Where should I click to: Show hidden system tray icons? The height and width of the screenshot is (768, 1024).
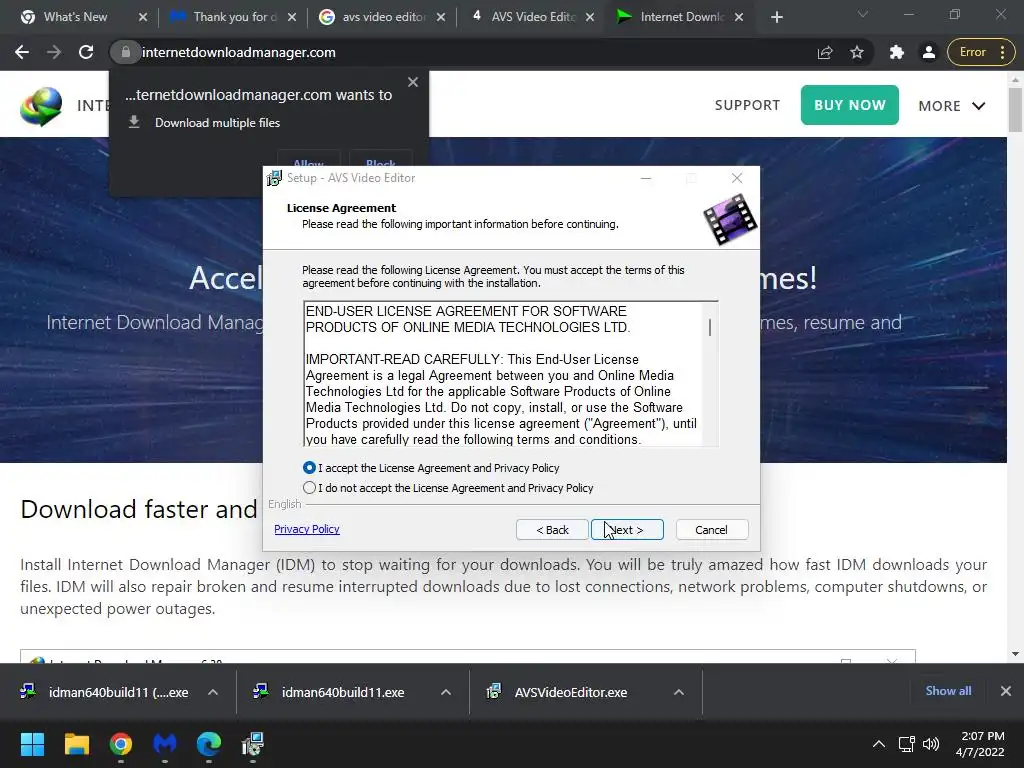[x=879, y=744]
